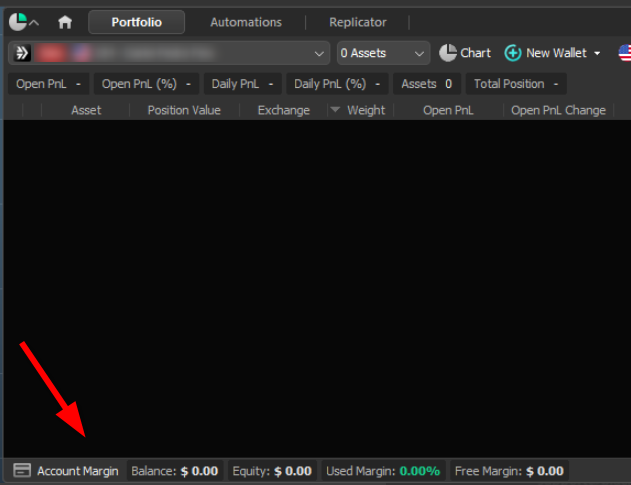The image size is (631, 485).
Task: Click the Open PnL summary box
Action: (x=48, y=84)
